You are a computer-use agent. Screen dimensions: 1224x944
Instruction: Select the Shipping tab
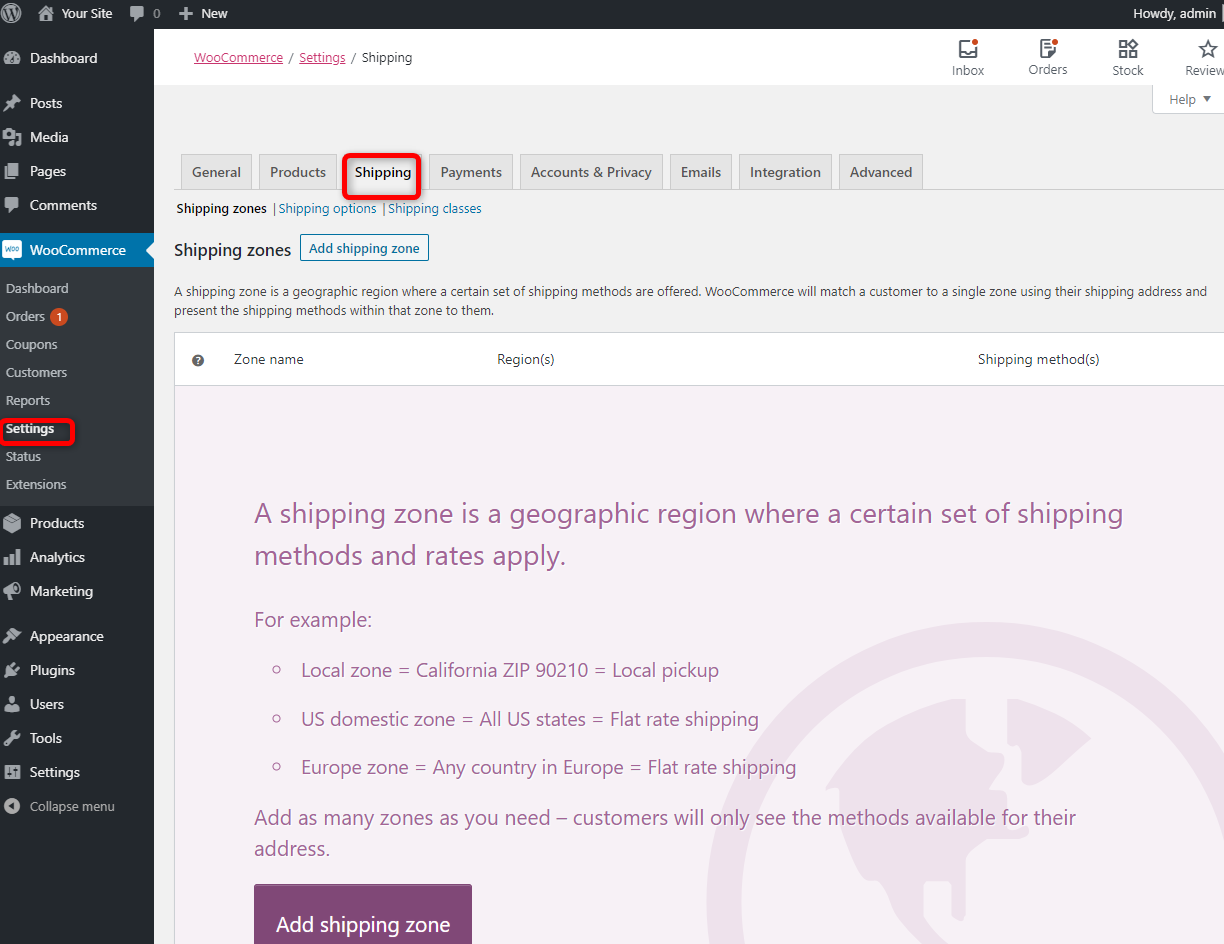[383, 172]
